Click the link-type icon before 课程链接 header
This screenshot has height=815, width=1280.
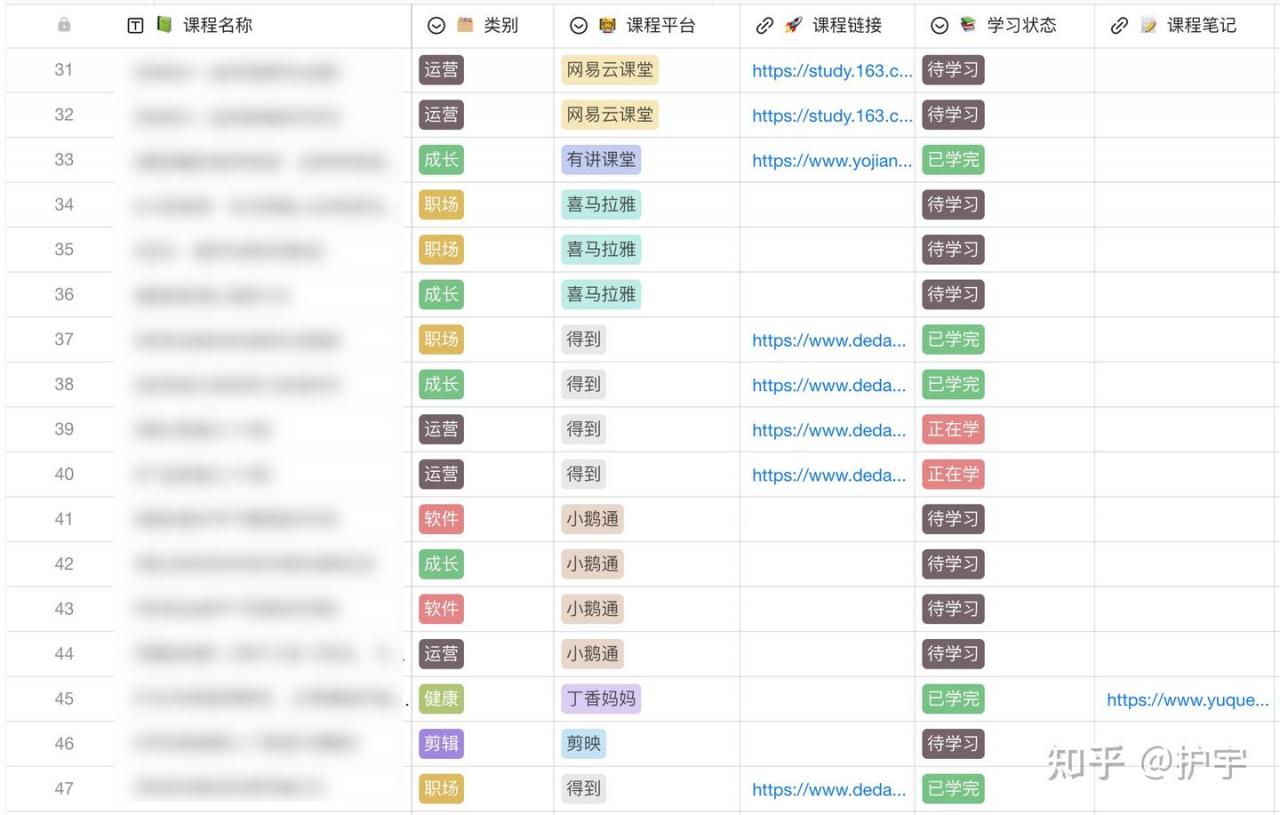click(764, 26)
